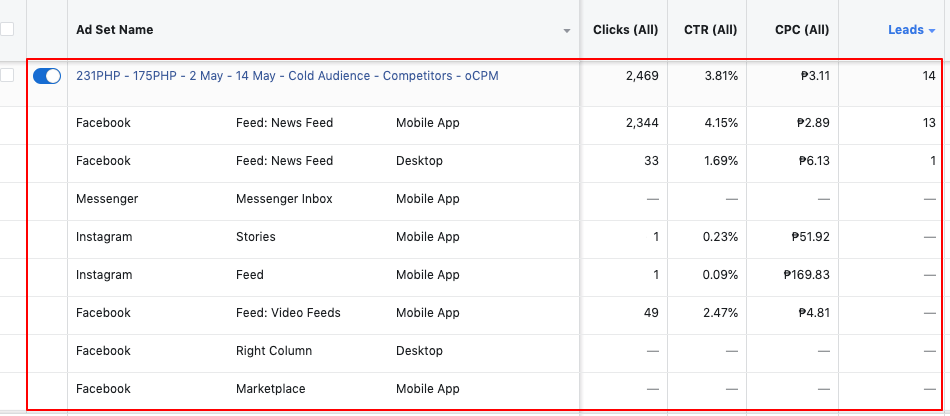Select the 0.23% CTR cell
This screenshot has height=416, width=950.
(x=720, y=237)
